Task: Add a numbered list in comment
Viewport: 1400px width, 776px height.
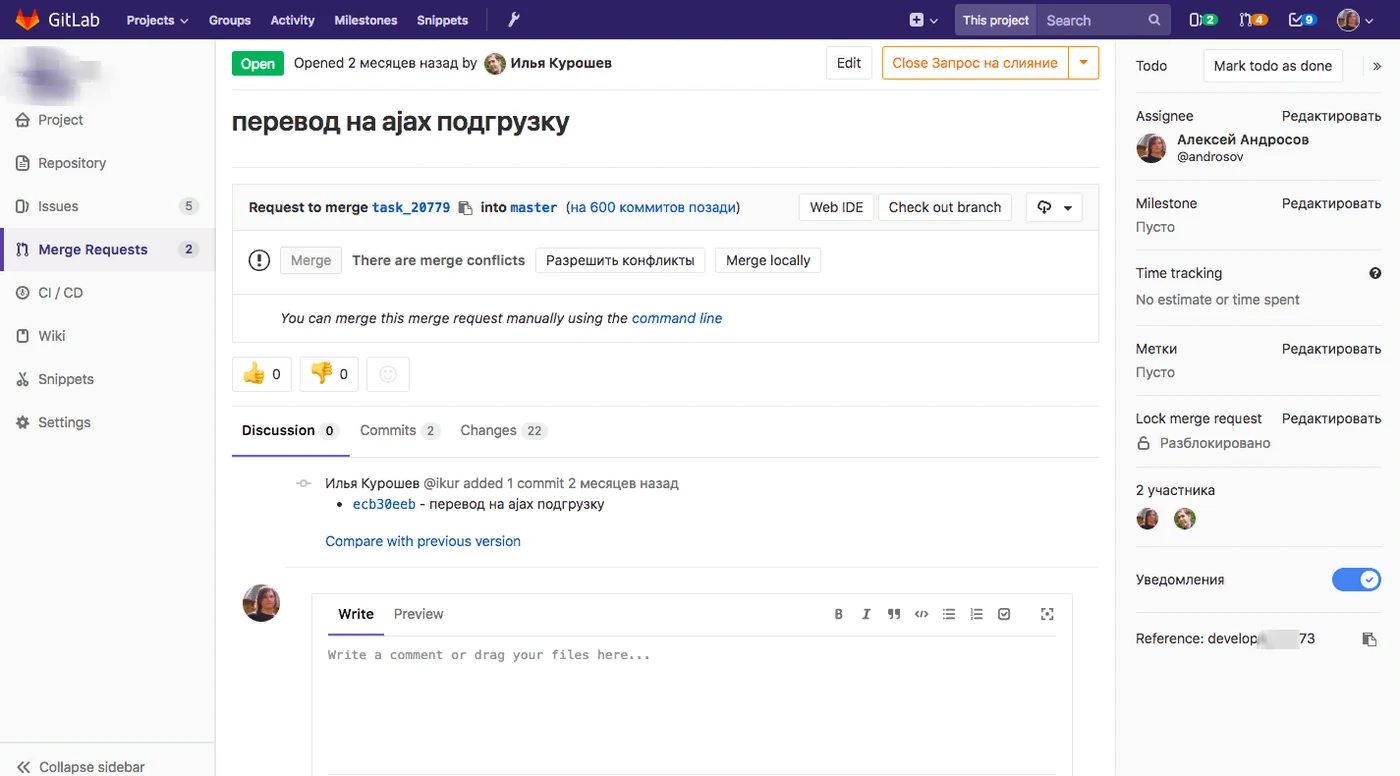Action: (977, 614)
